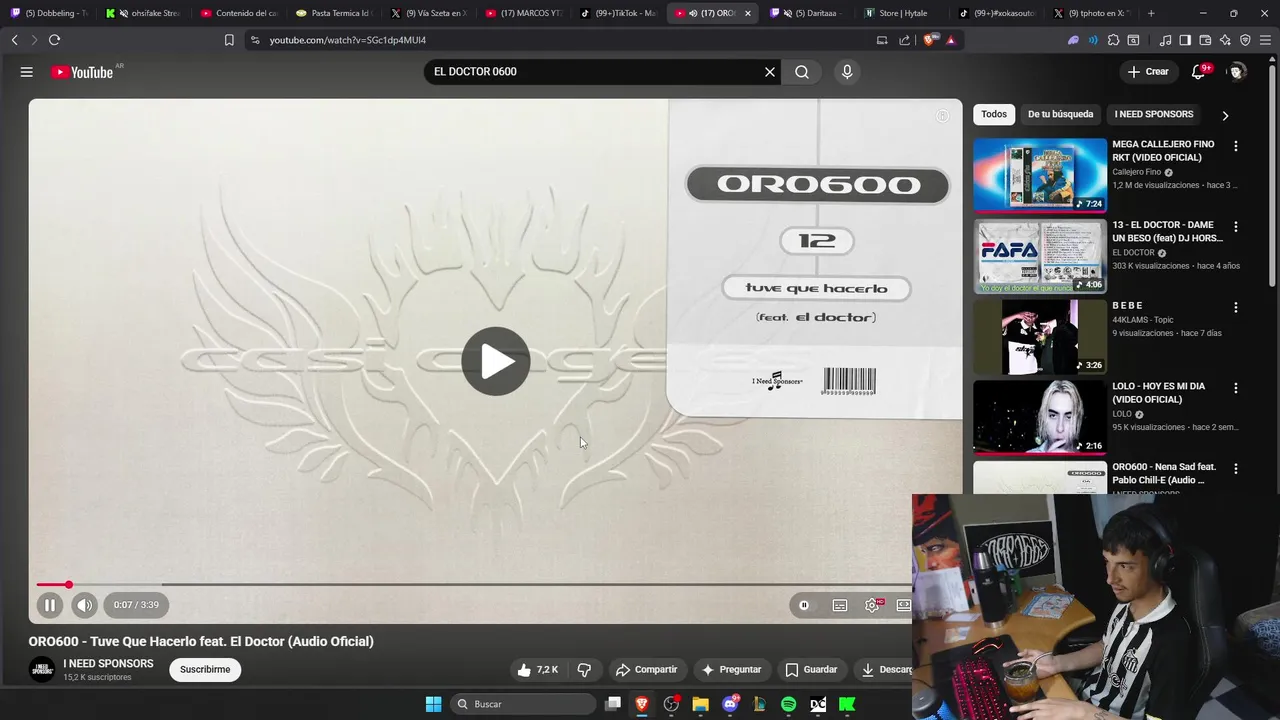Open MEGA CALLEJERO FINO RKT thumbnail
Image resolution: width=1280 pixels, height=720 pixels.
(x=1040, y=175)
